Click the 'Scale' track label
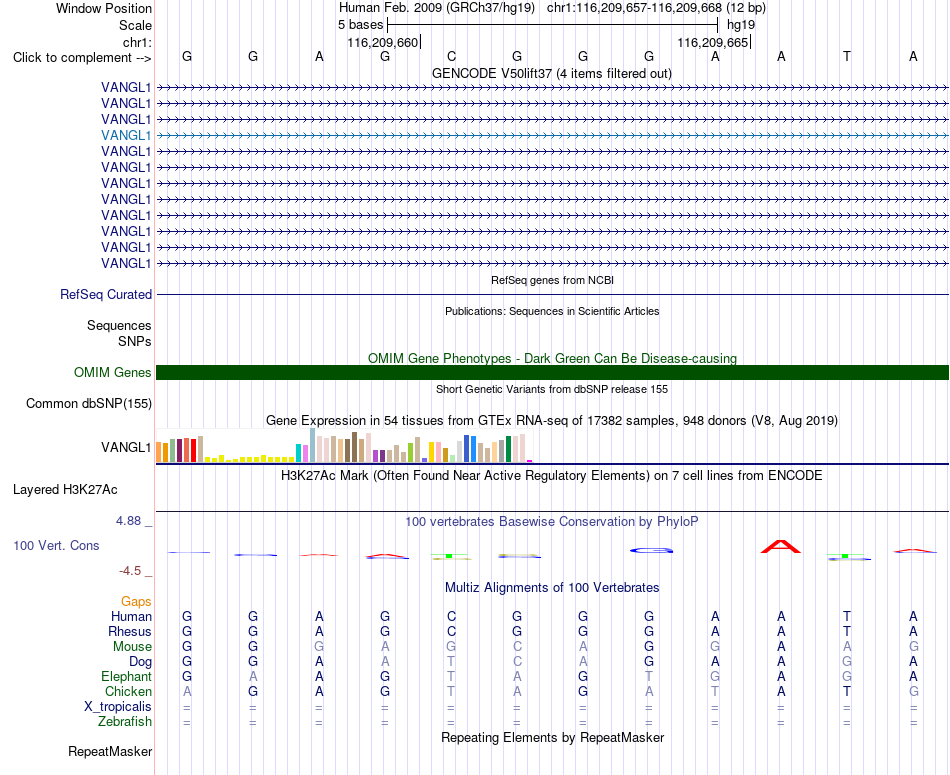The width and height of the screenshot is (950, 775). 135,25
